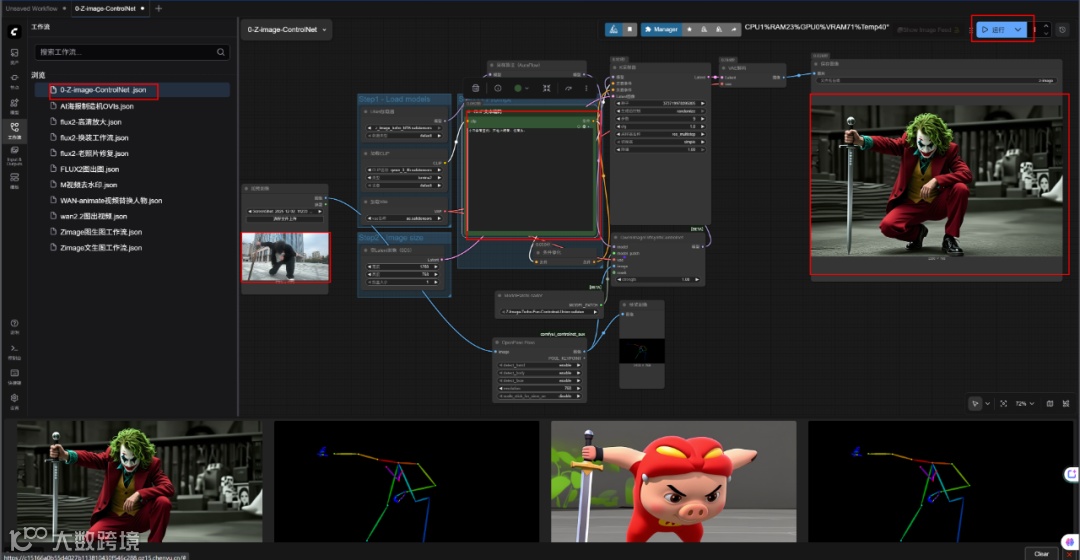Open the 72% zoom level dropdown

point(1025,404)
